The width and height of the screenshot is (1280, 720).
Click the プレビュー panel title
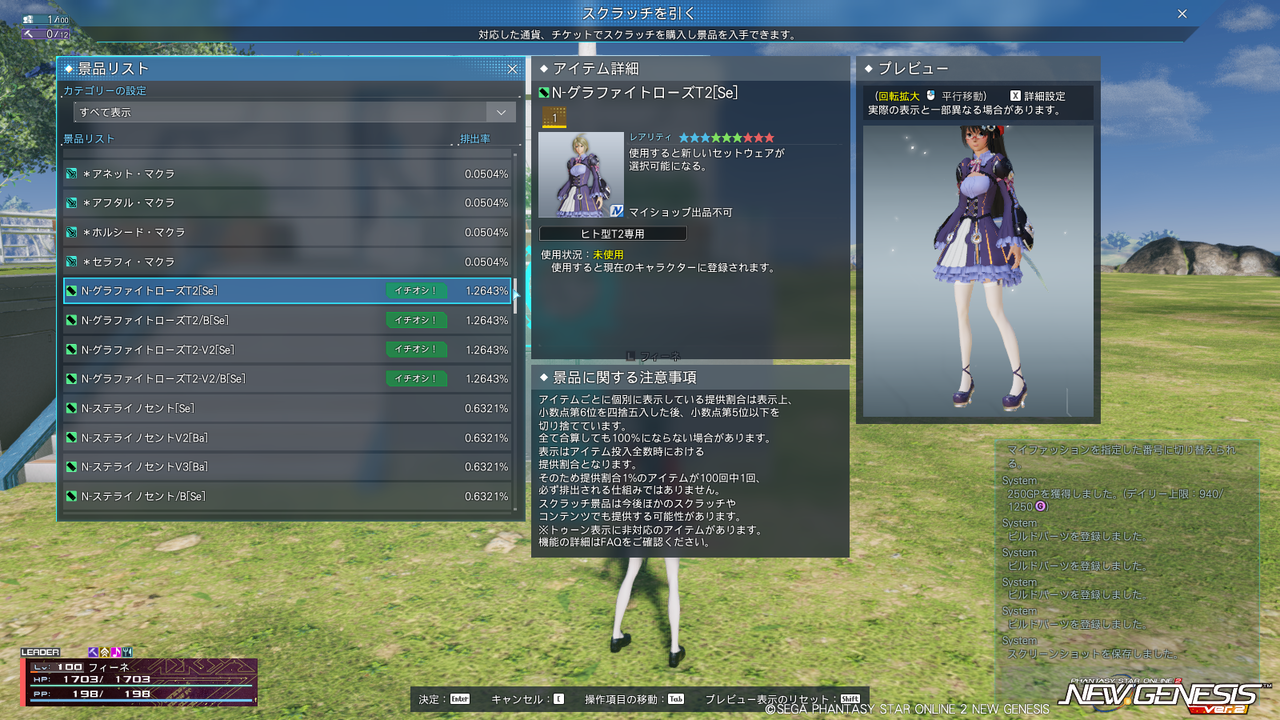tap(913, 69)
